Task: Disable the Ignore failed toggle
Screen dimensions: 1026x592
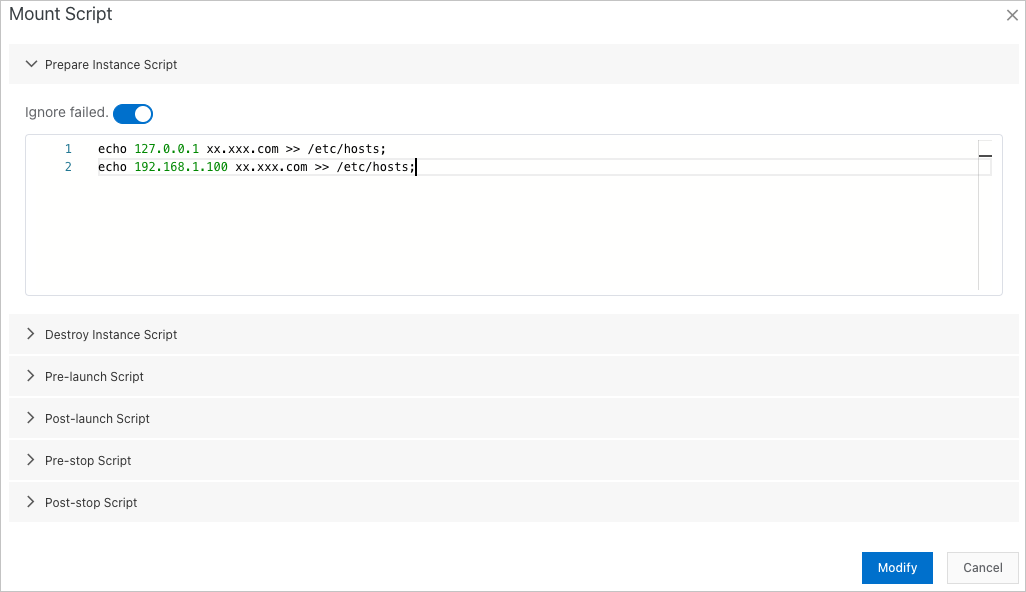Action: 133,113
